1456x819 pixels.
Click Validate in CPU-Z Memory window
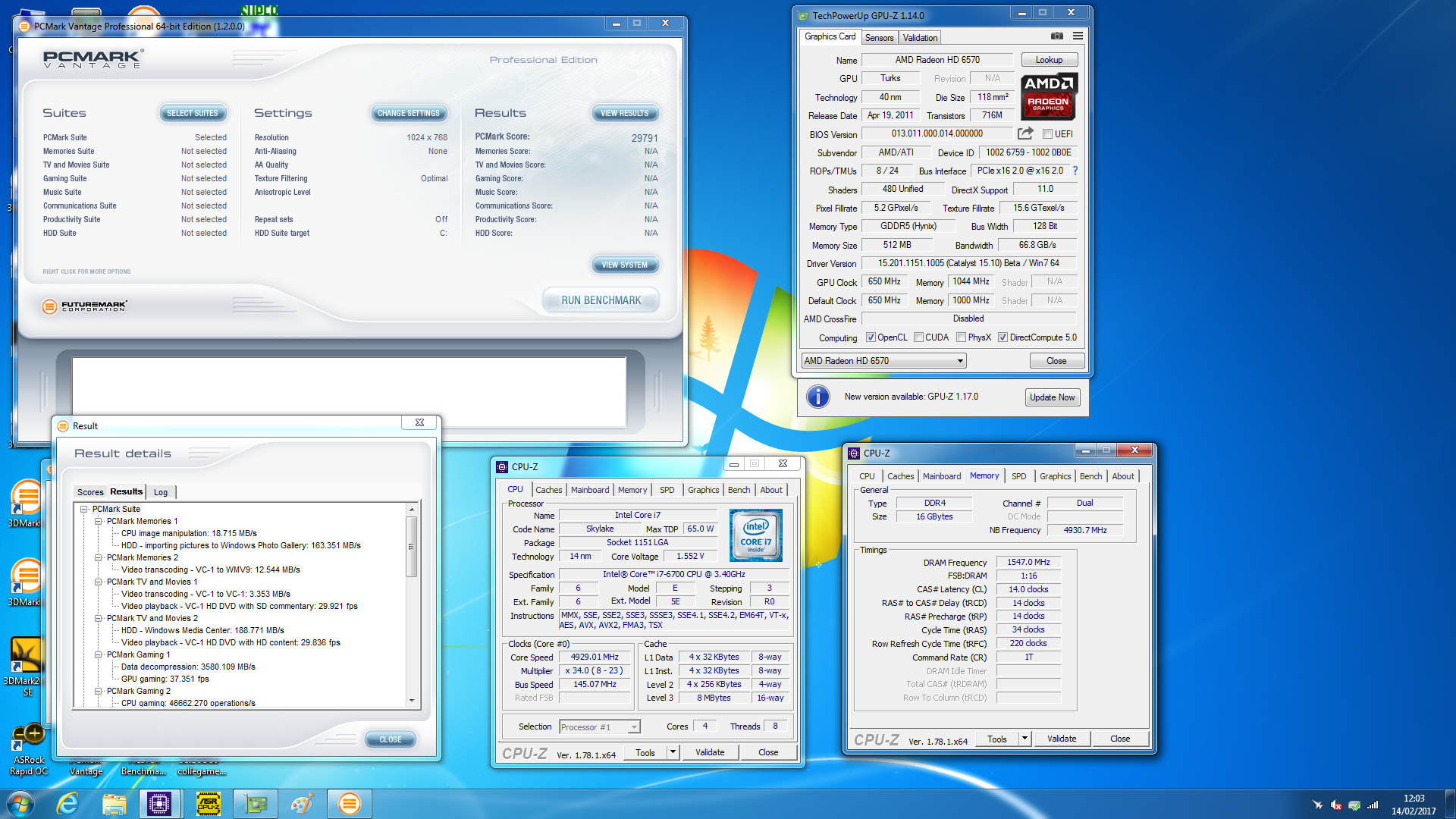(x=1061, y=739)
